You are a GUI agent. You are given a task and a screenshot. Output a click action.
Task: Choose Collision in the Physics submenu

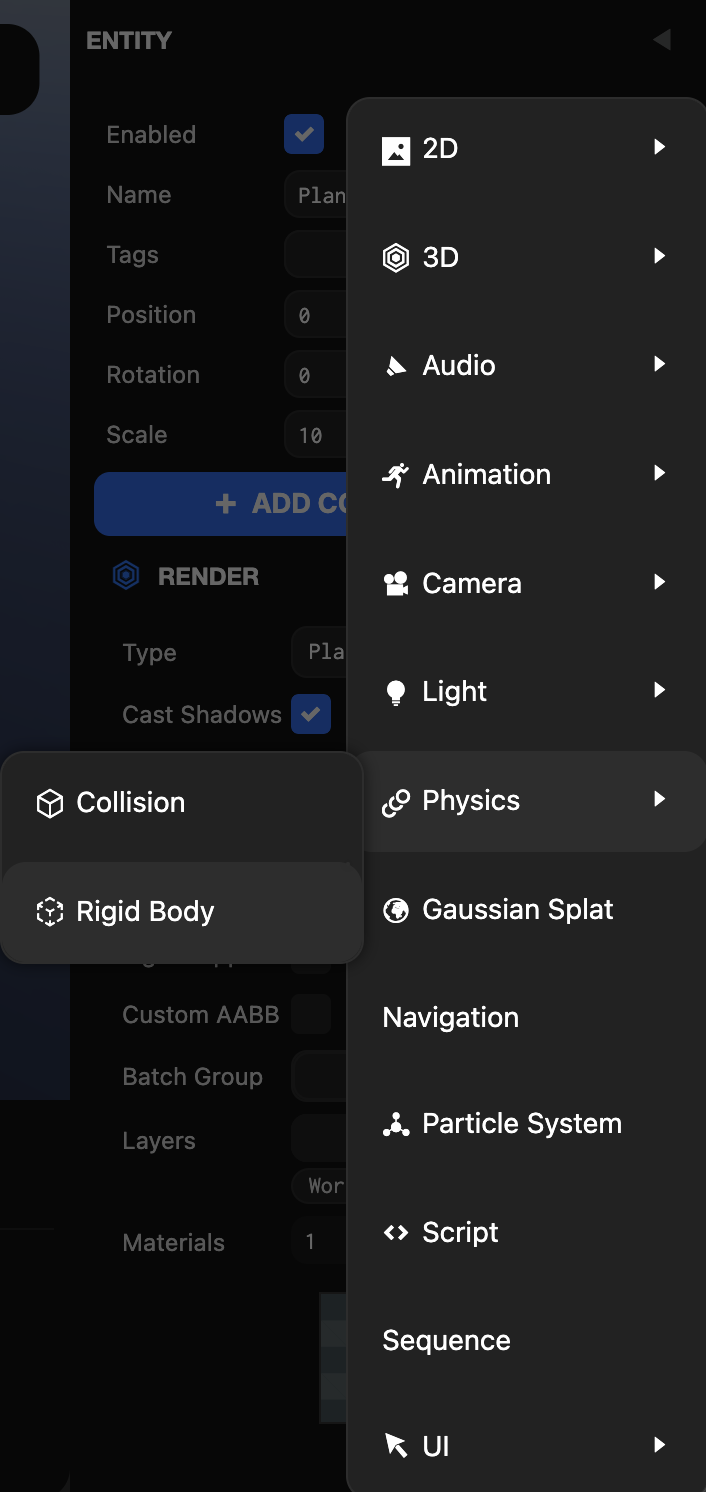pos(131,803)
